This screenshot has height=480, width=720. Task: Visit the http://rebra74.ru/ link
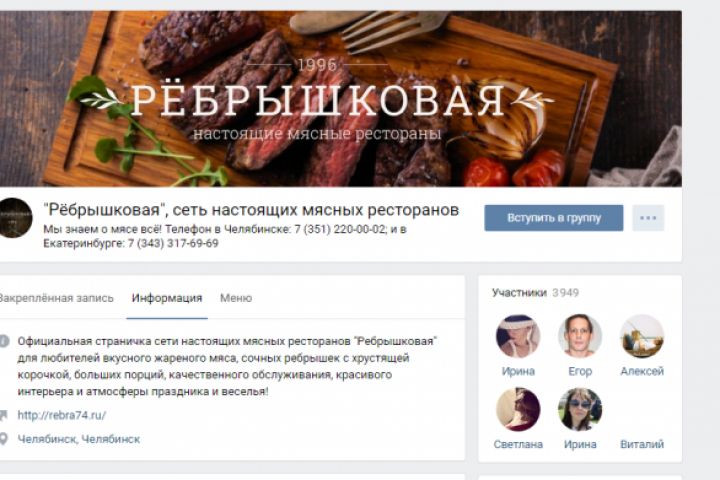tap(62, 415)
